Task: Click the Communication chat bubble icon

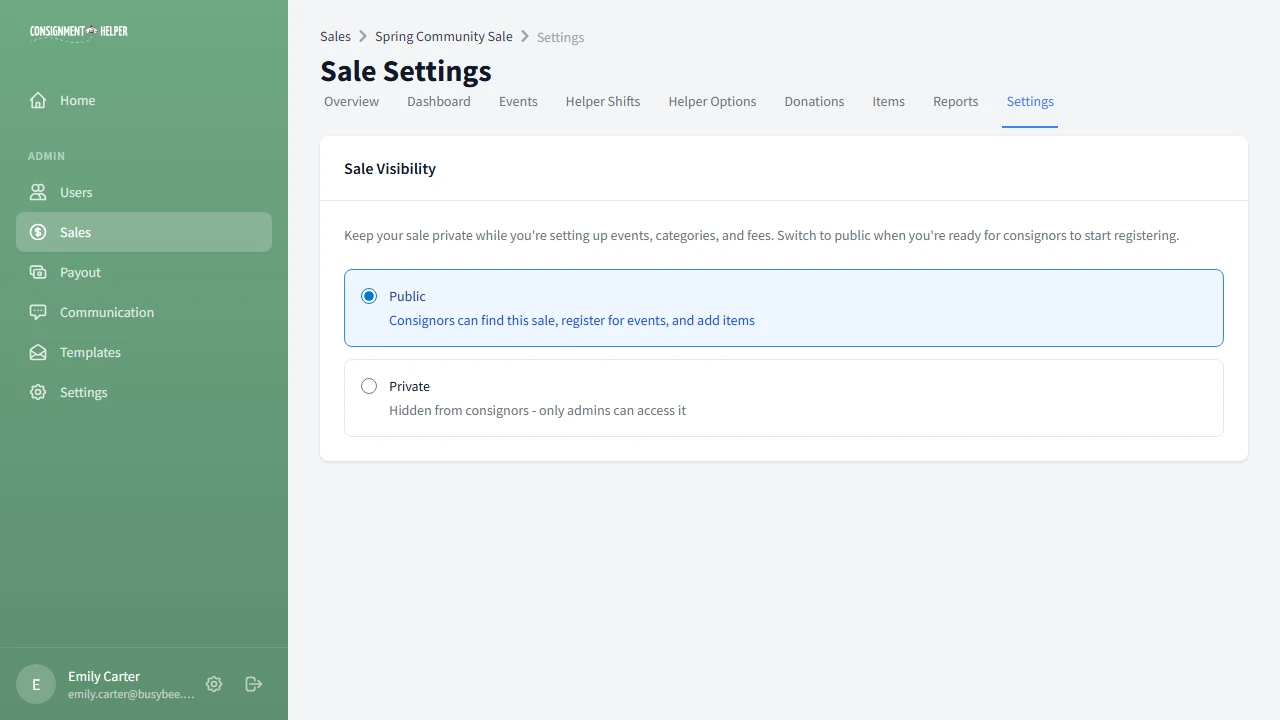Action: tap(37, 312)
